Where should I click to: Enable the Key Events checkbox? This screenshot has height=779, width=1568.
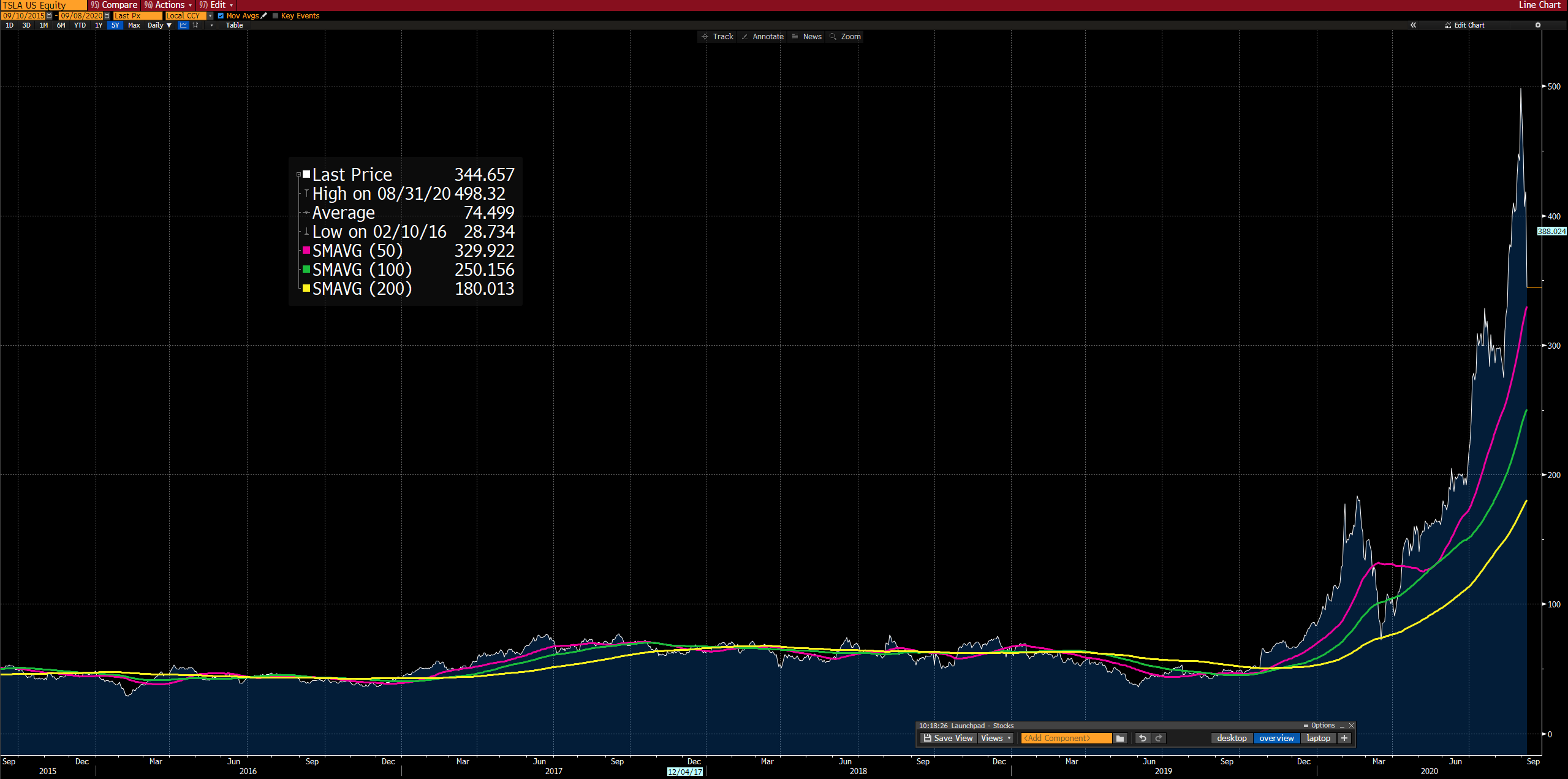(x=275, y=16)
